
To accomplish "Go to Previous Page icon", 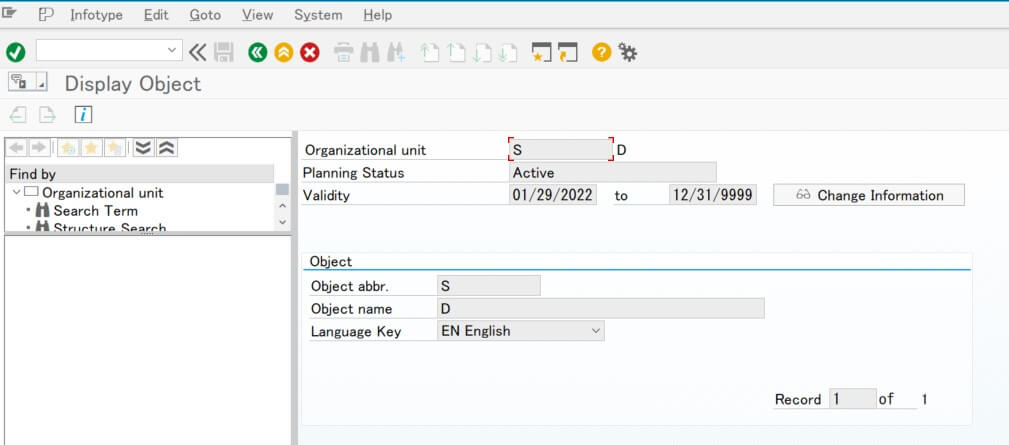I will tap(456, 52).
